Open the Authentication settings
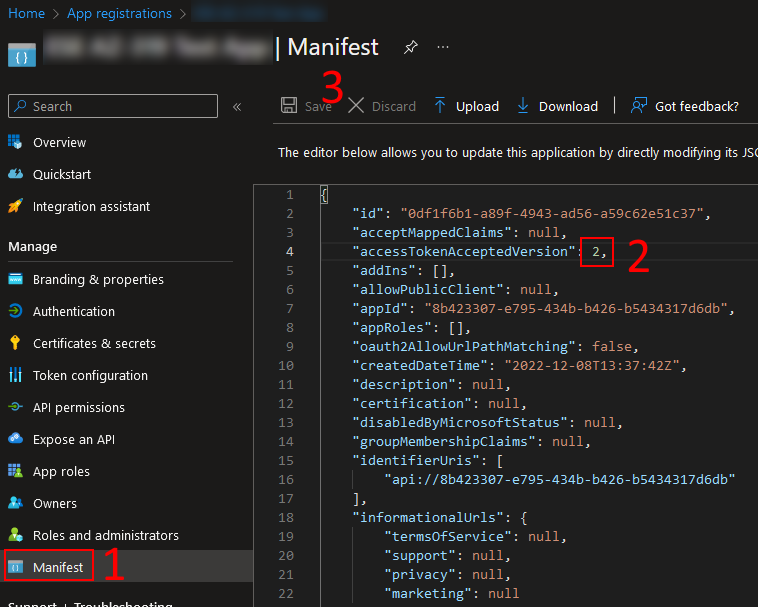The height and width of the screenshot is (607, 758). 73,311
